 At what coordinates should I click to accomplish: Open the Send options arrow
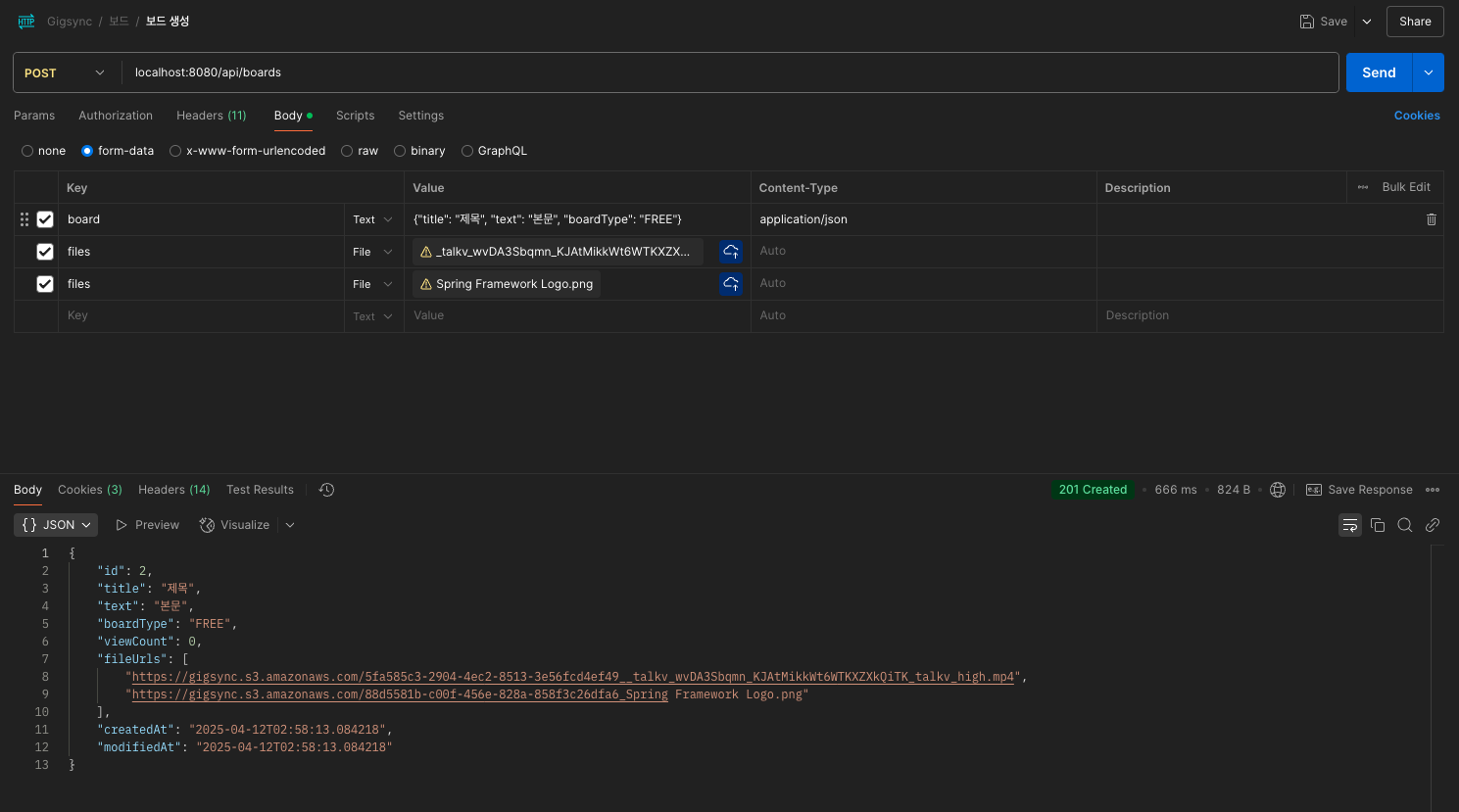pos(1428,72)
